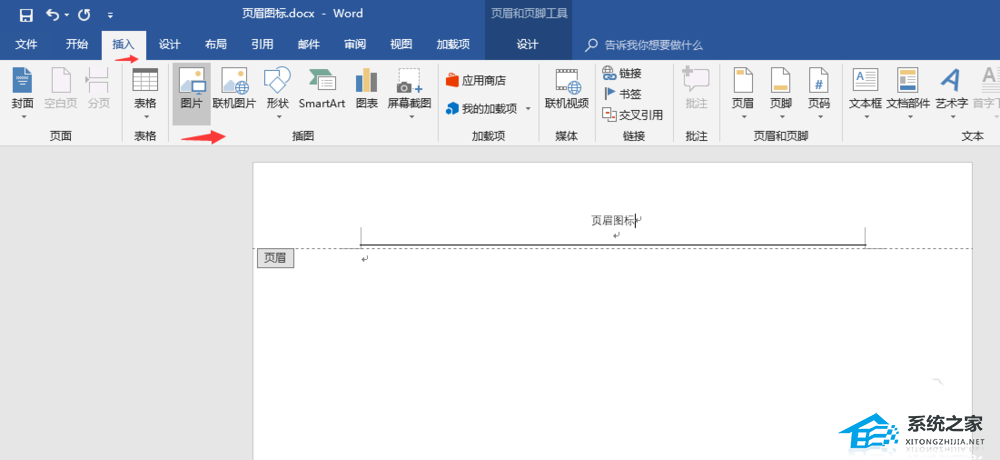Insert an online video via 联机视频
This screenshot has width=1000, height=460.
[x=566, y=88]
